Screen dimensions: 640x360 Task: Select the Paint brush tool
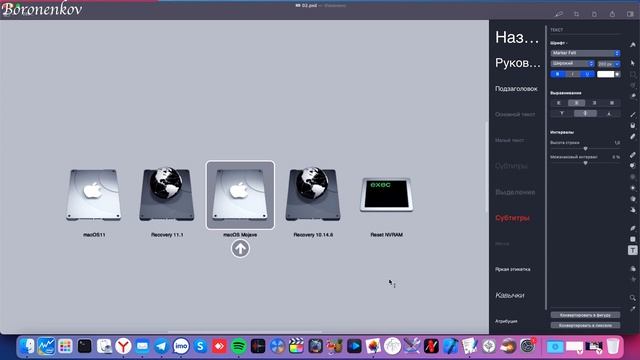click(x=633, y=115)
